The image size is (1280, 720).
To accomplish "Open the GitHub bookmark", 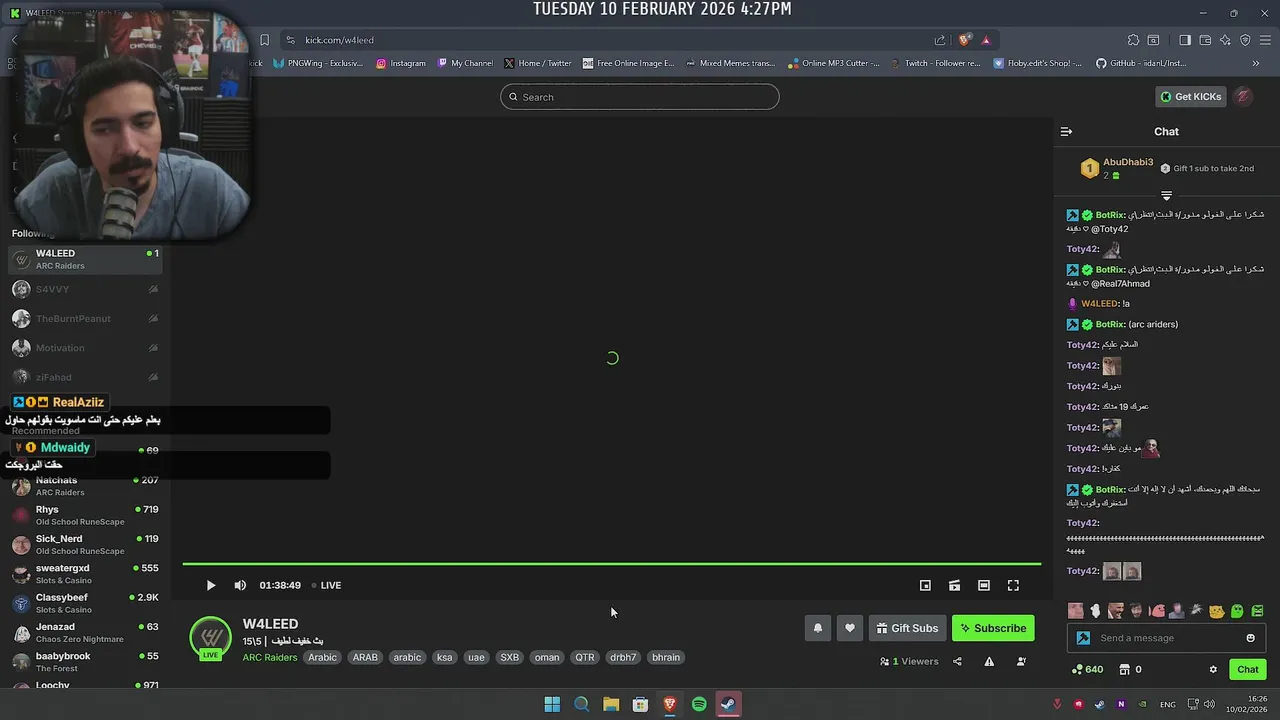I will click(1141, 63).
